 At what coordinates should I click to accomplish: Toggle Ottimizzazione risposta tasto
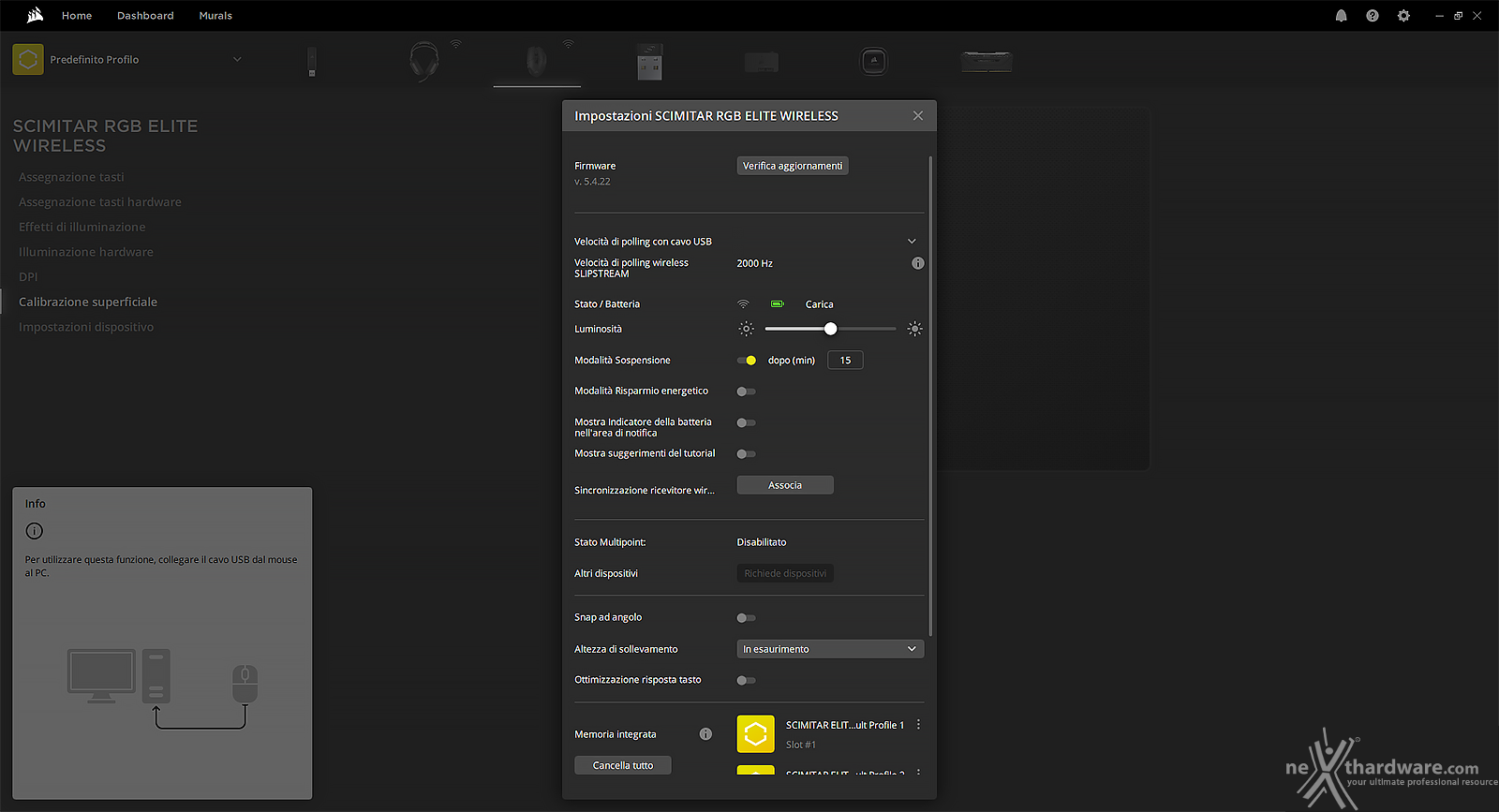coord(747,681)
